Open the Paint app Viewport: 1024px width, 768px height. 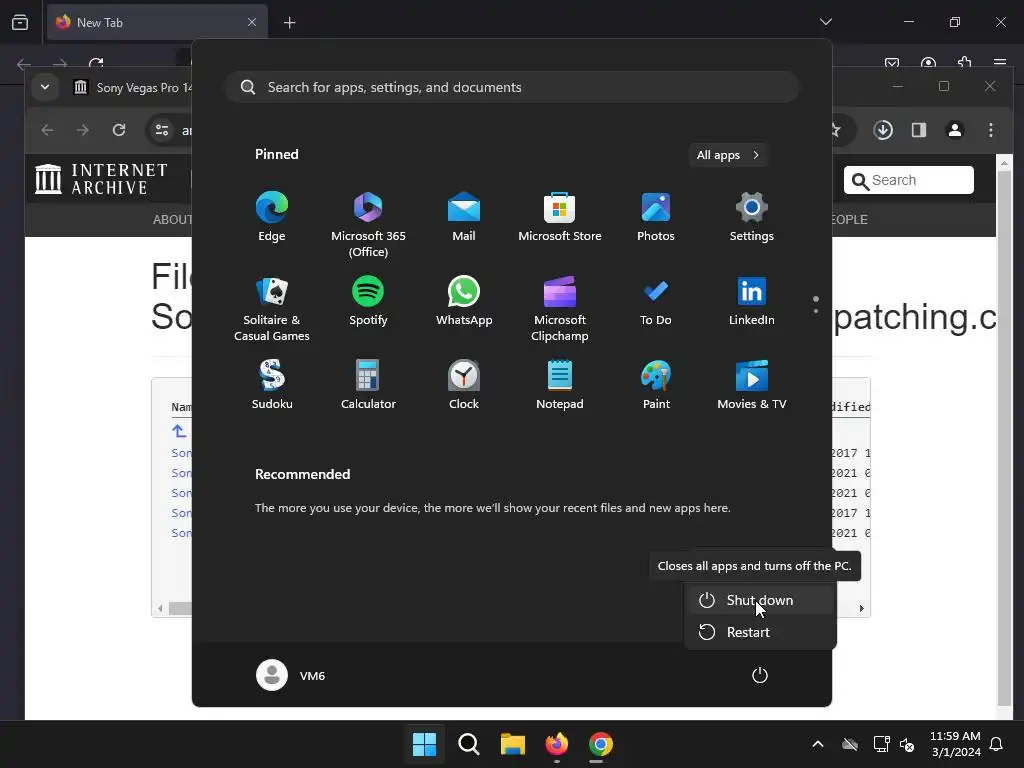pyautogui.click(x=656, y=385)
